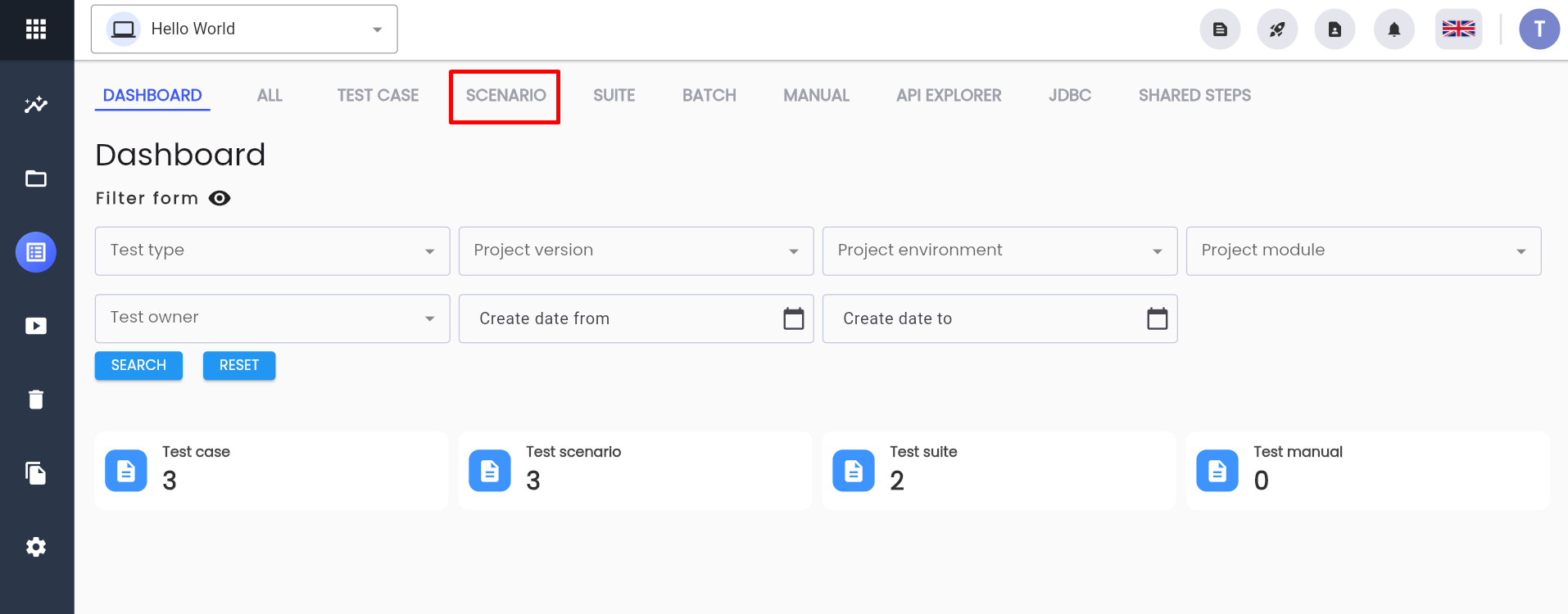This screenshot has width=1568, height=614.
Task: Click the Test manual card icon
Action: (1217, 471)
